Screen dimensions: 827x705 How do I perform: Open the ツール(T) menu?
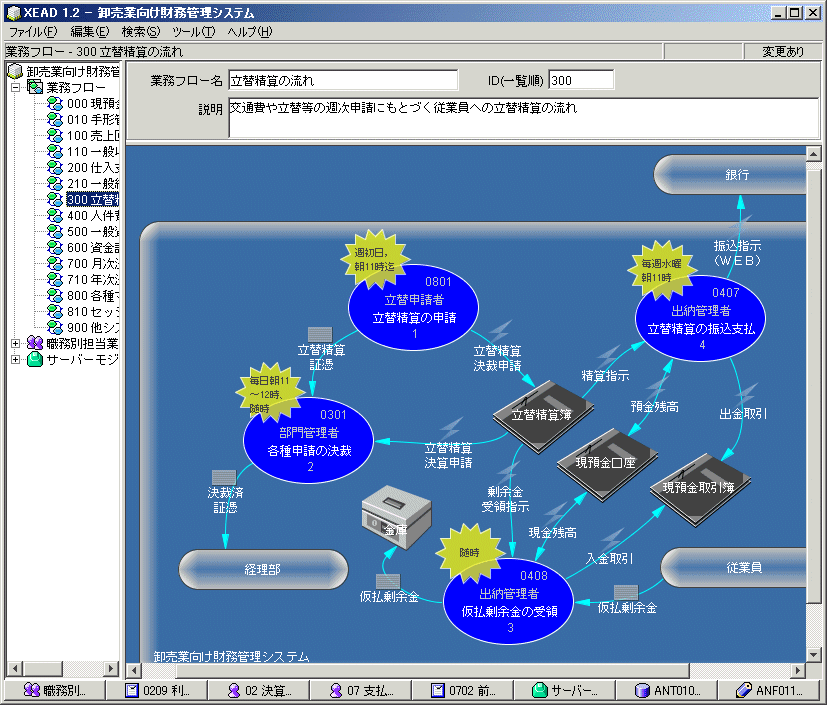[x=193, y=32]
